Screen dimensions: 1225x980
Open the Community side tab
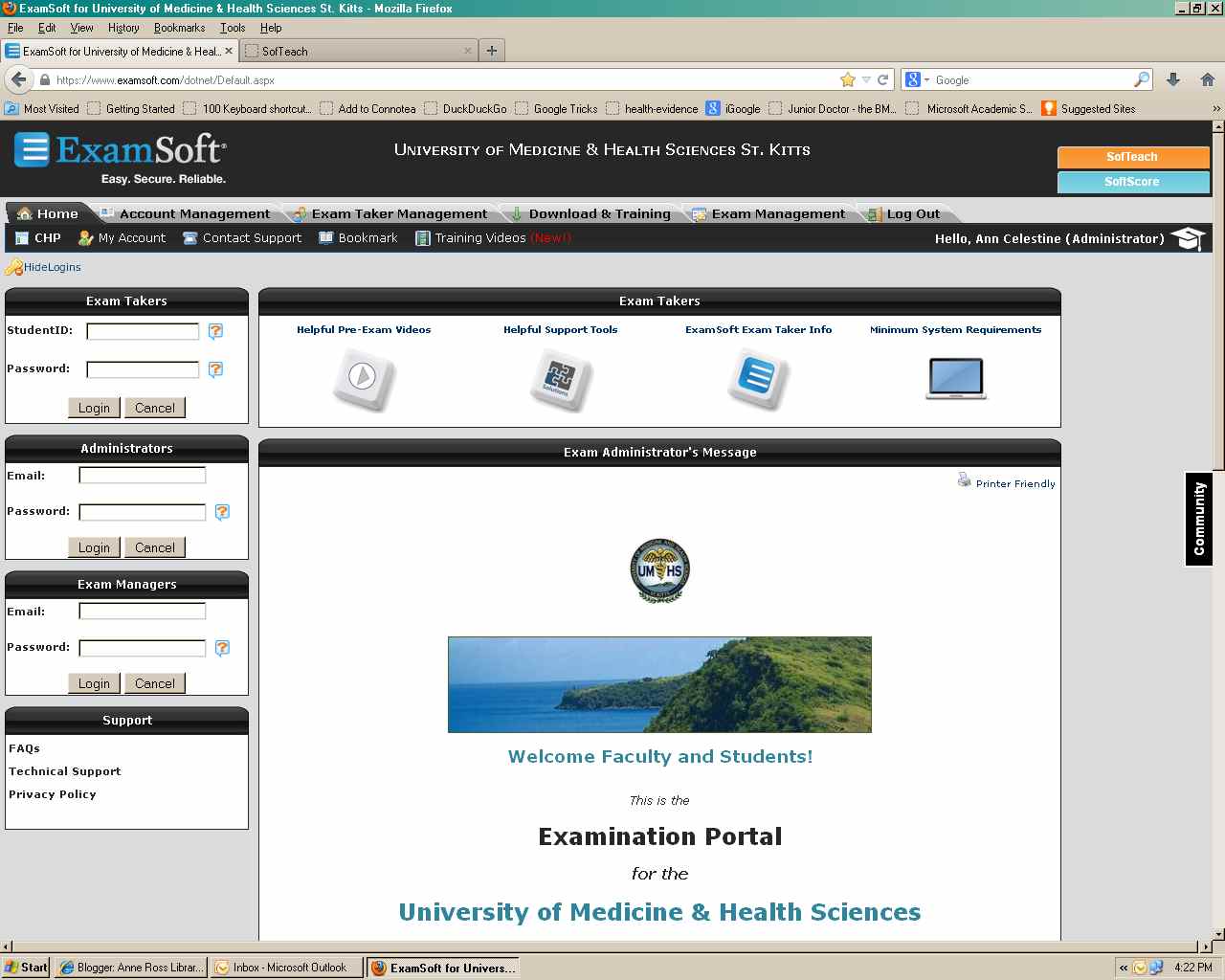tap(1199, 520)
